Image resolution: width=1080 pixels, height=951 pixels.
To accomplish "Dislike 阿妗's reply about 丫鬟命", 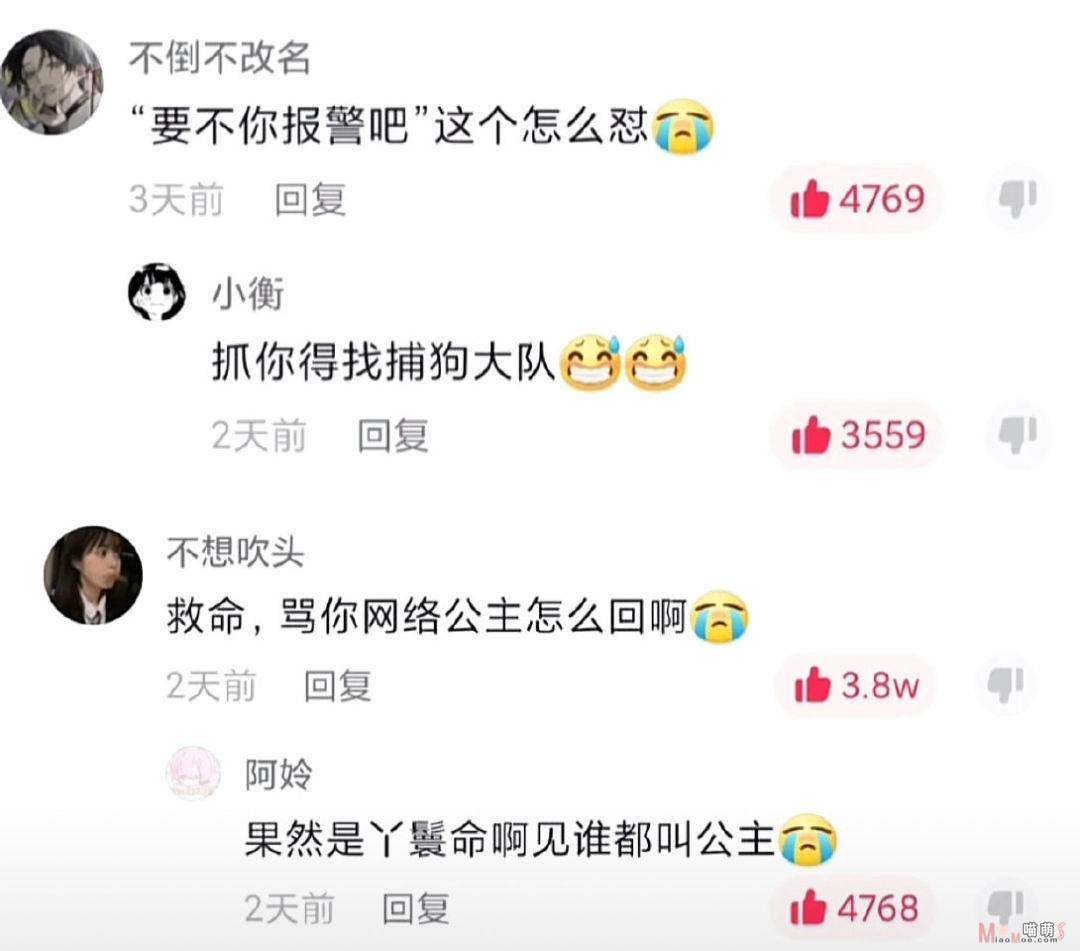I will (x=1006, y=908).
